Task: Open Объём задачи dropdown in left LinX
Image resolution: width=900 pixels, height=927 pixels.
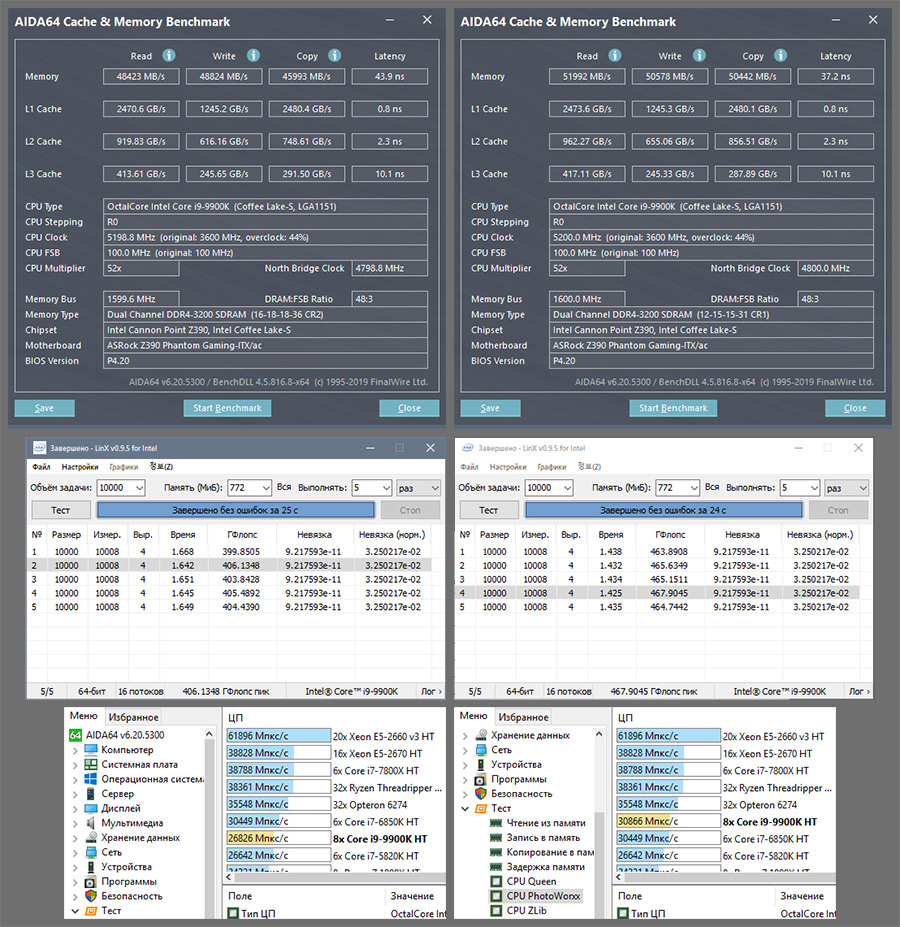Action: tap(139, 488)
